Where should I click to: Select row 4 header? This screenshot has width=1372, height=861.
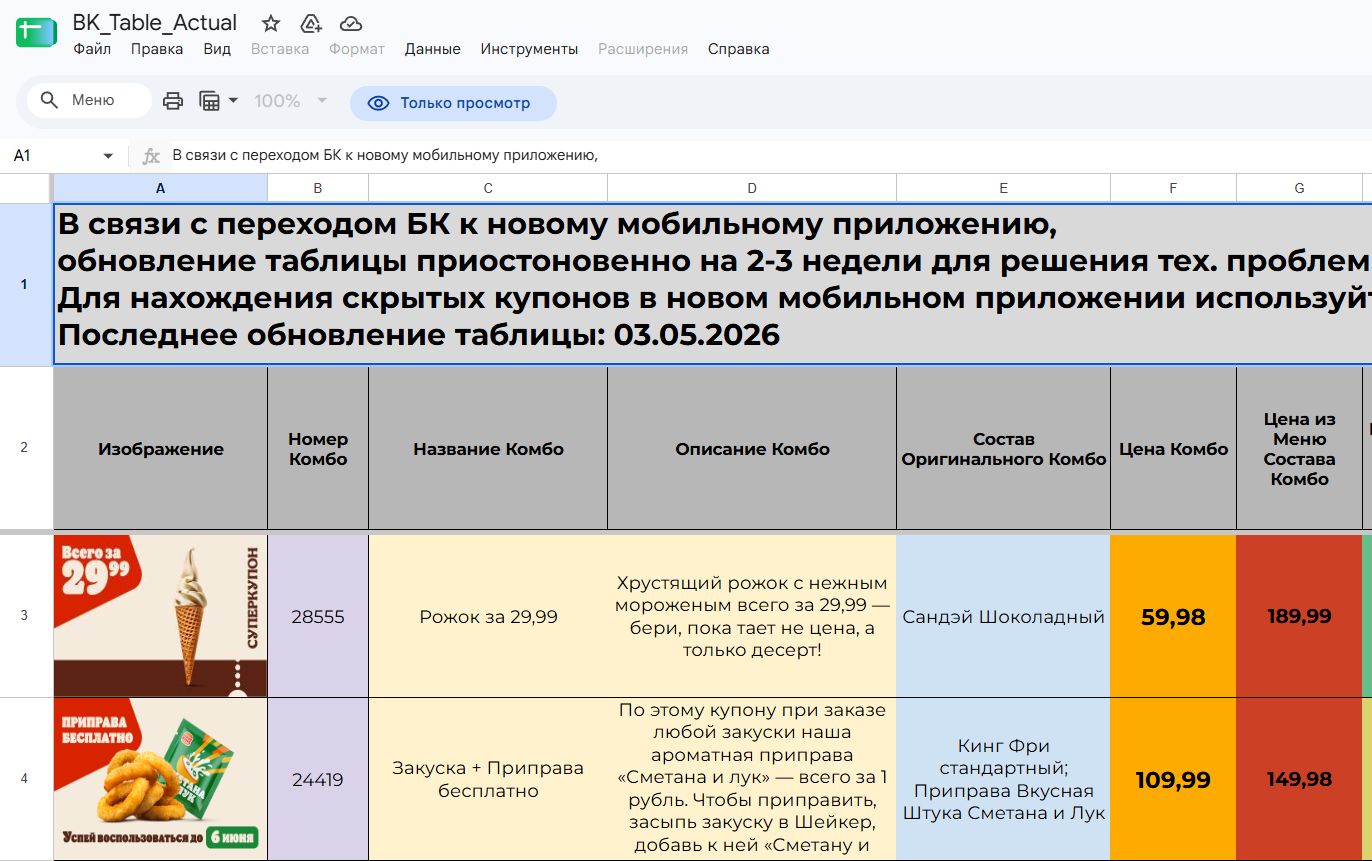(25, 779)
